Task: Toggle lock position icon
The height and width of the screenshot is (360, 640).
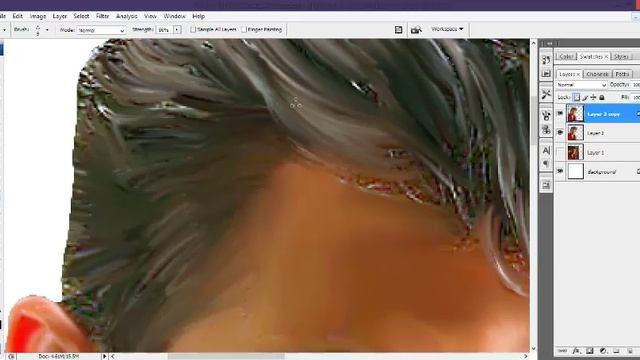Action: (x=593, y=97)
